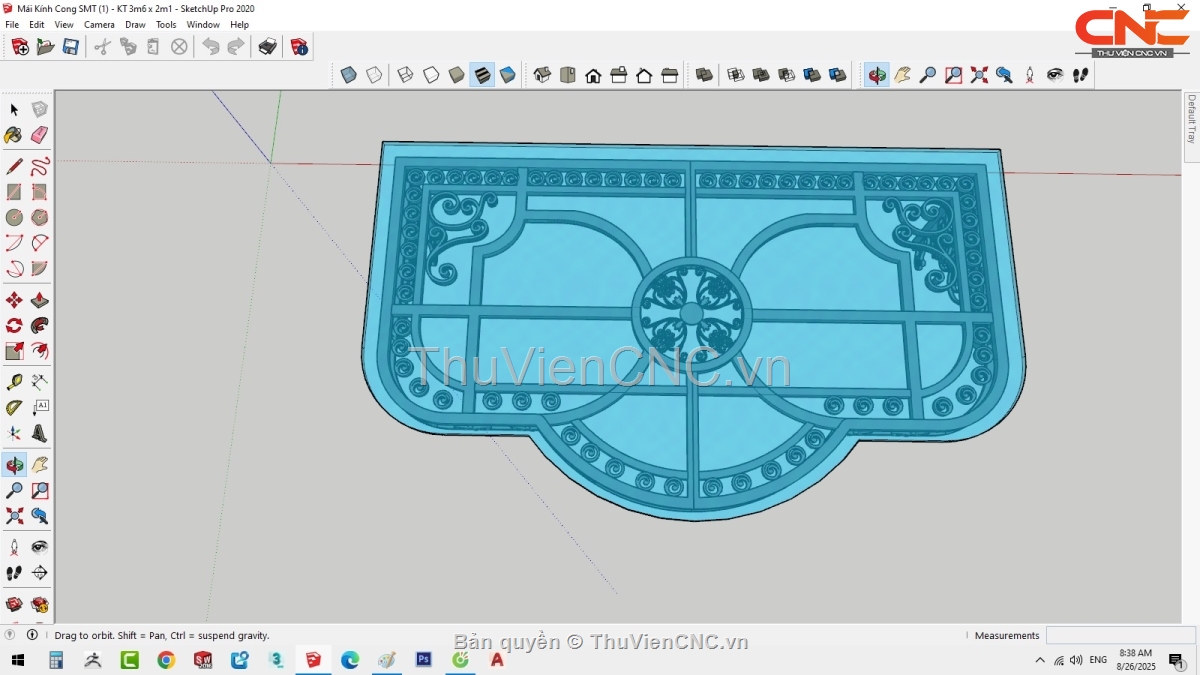Activate the Push/Pull tool
Screen dimensions: 1200x675
[39, 300]
